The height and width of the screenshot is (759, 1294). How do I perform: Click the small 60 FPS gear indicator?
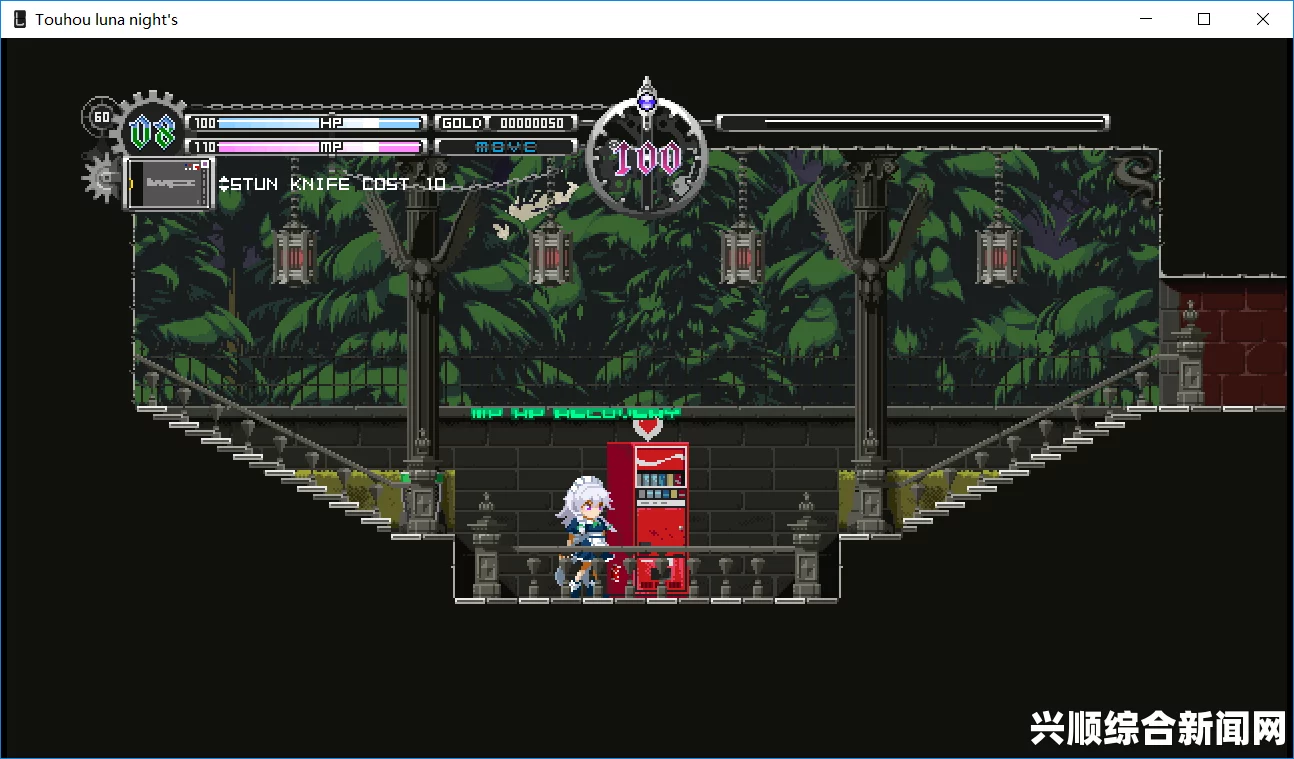click(100, 117)
